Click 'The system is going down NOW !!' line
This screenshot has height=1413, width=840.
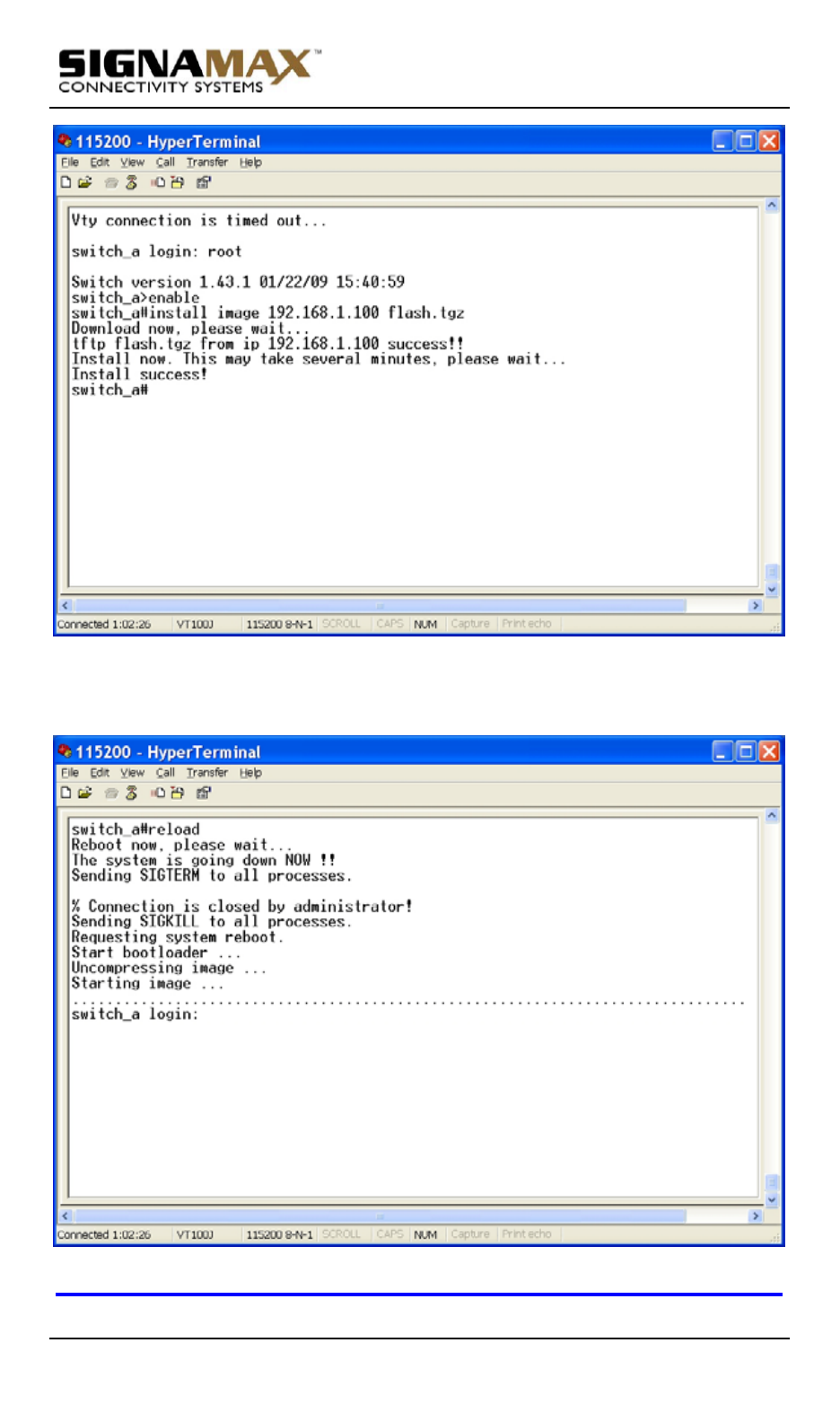point(203,860)
